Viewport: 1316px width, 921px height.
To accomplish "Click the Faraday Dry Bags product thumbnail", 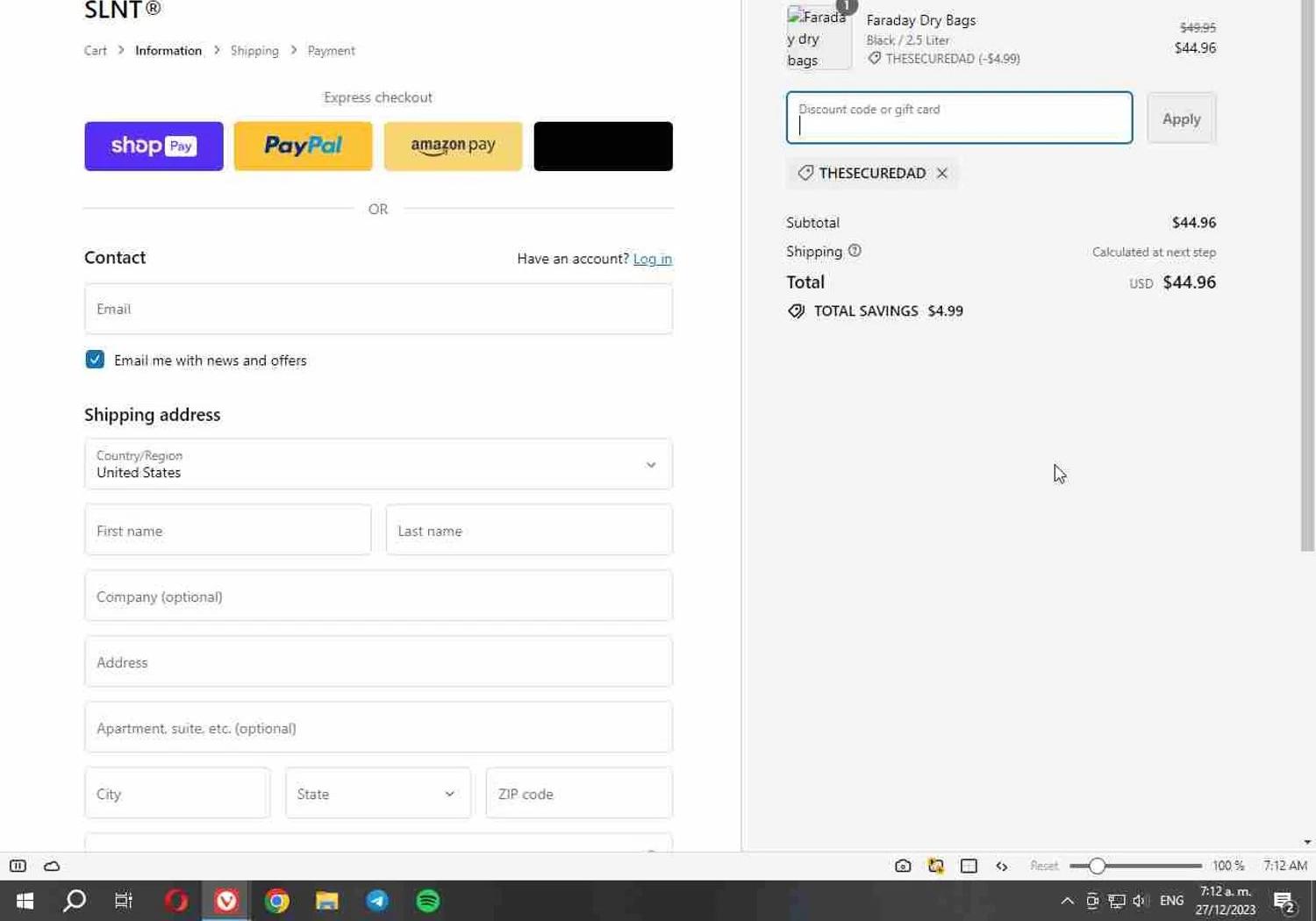I will coord(819,38).
